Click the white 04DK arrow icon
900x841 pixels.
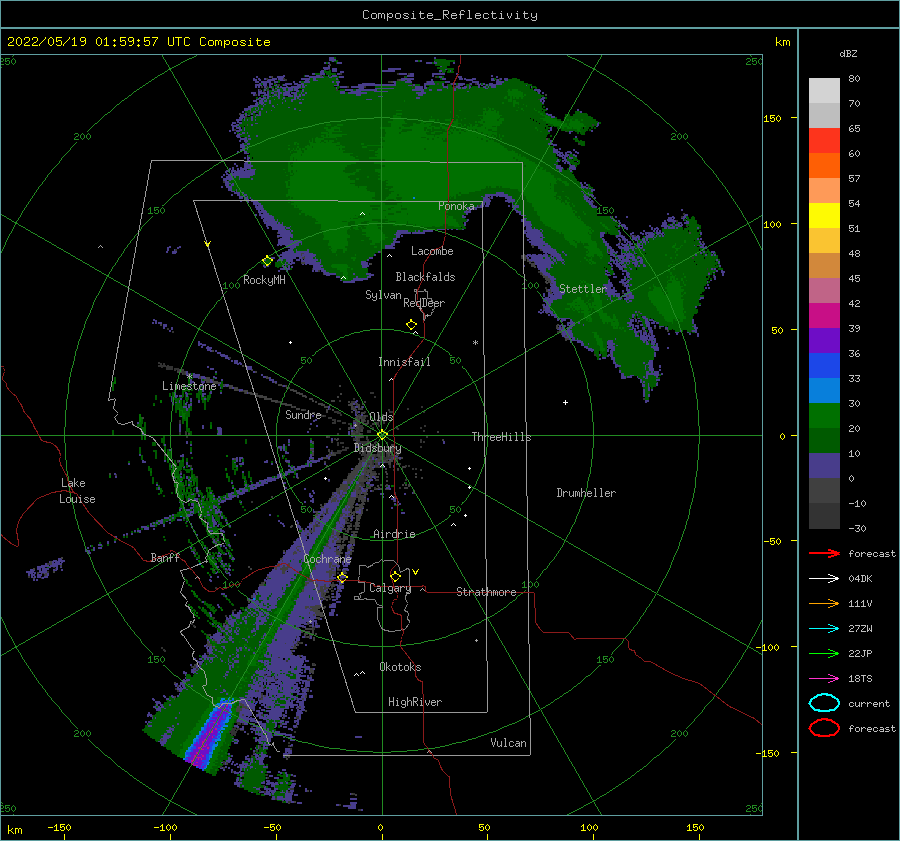click(824, 579)
